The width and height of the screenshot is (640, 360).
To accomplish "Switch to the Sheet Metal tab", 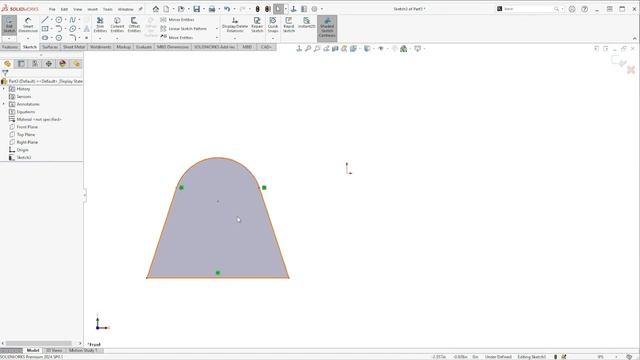I will (74, 47).
